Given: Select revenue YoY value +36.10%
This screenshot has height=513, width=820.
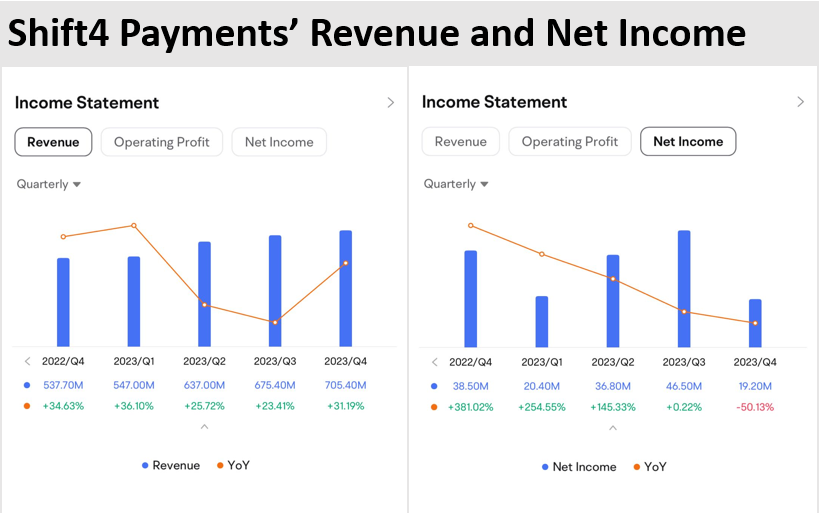Looking at the screenshot, I should coord(134,406).
